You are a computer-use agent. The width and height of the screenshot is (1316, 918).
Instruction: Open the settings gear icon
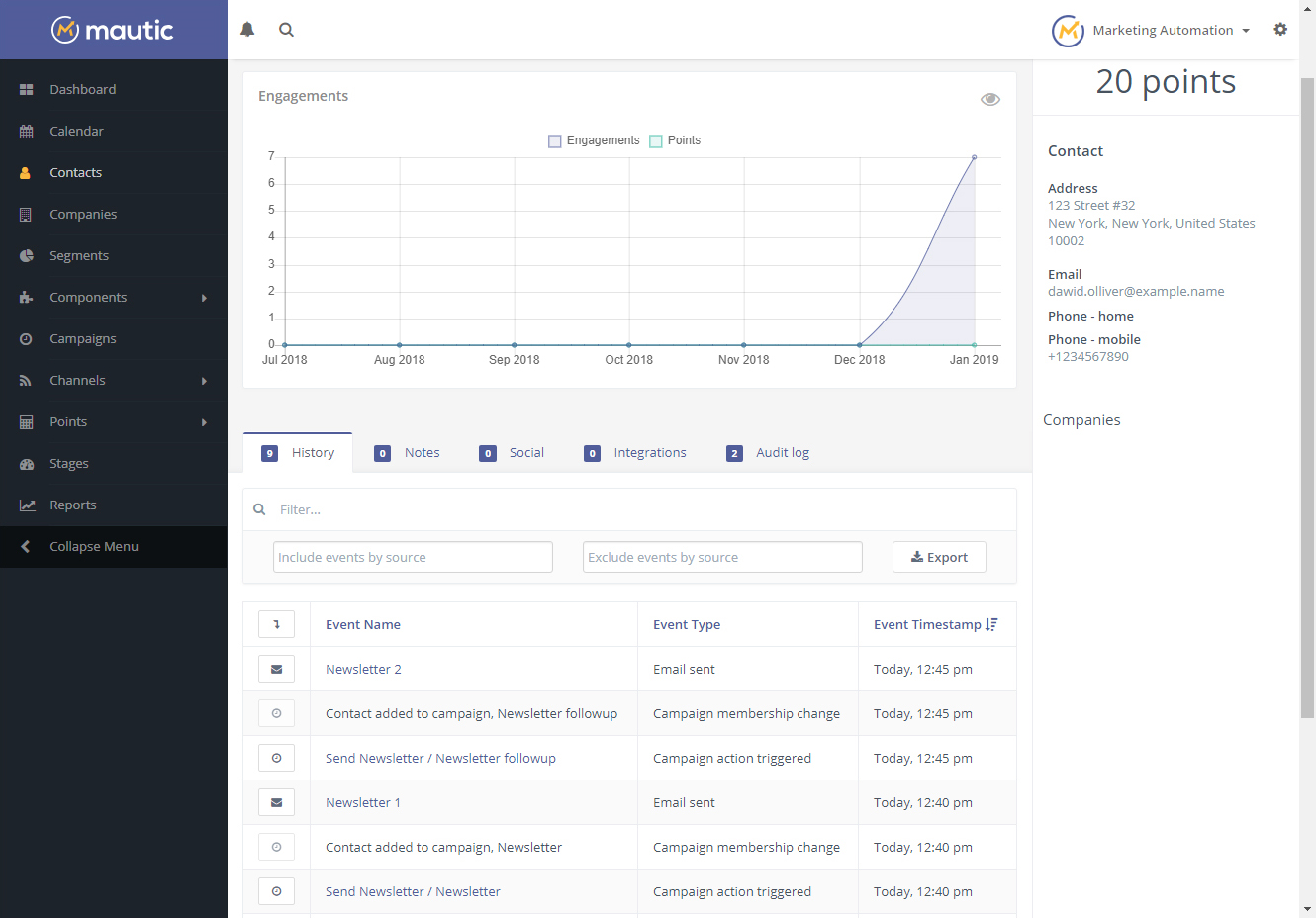pos(1280,30)
